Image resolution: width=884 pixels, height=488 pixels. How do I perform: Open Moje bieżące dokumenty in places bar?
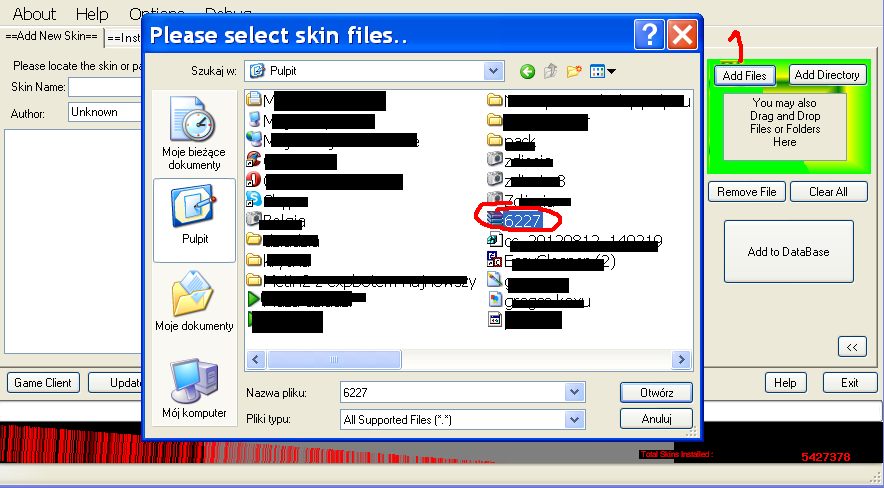pyautogui.click(x=194, y=134)
